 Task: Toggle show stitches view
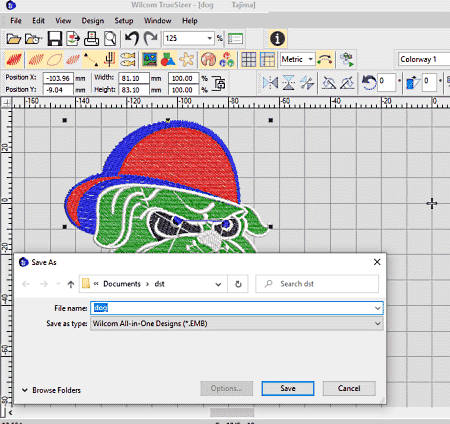36,60
